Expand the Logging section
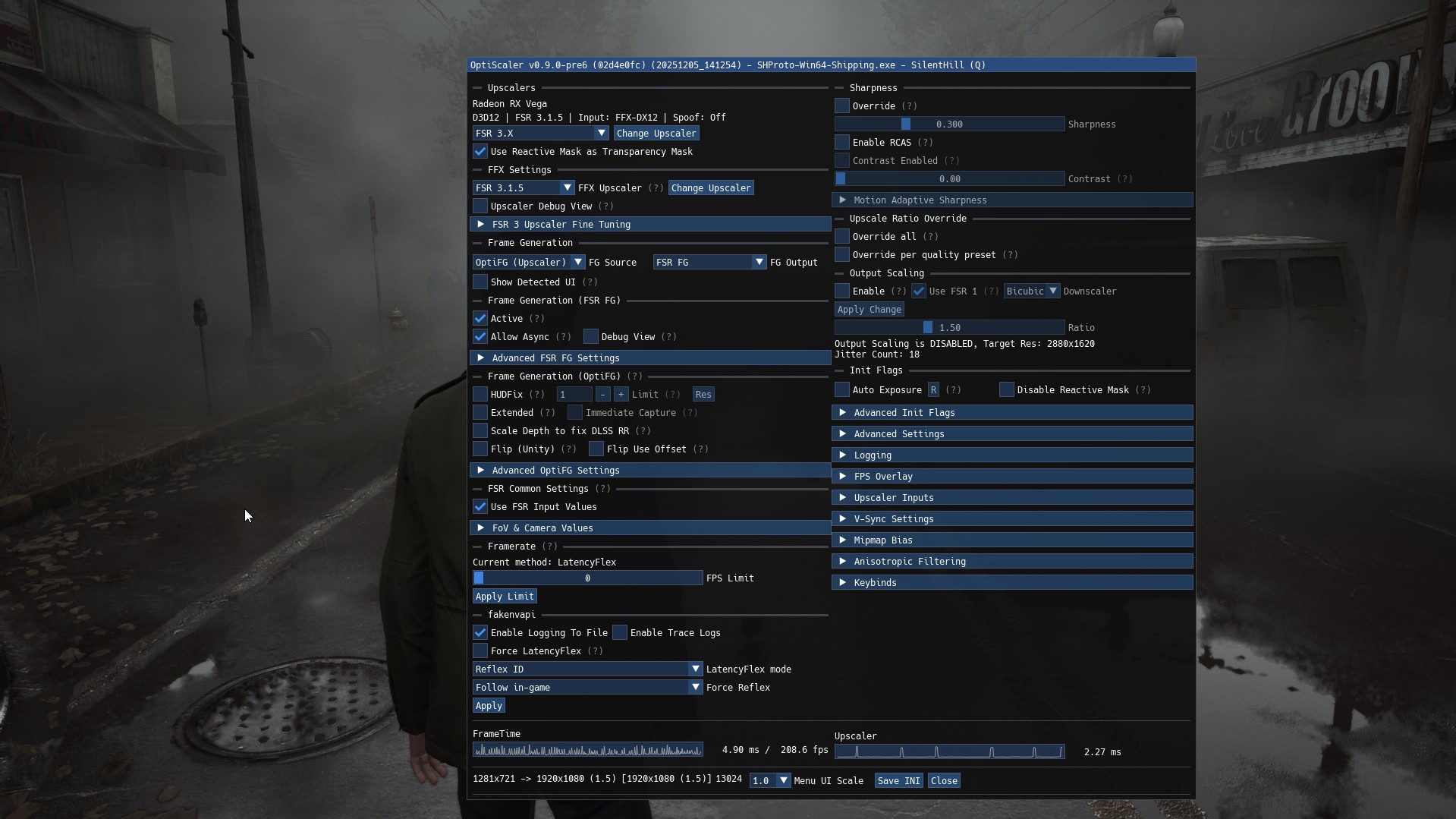The height and width of the screenshot is (819, 1456). (1012, 455)
